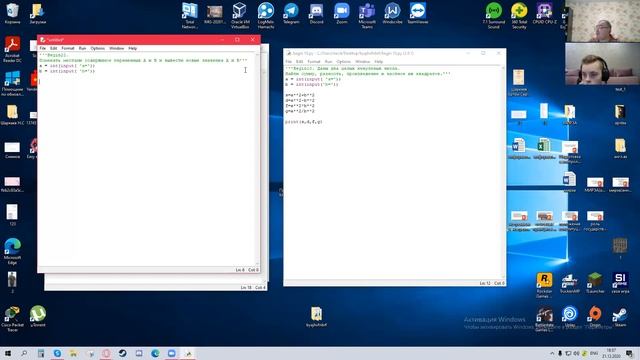Open Edge browser from taskbar
The width and height of the screenshot is (640, 360).
point(155,353)
